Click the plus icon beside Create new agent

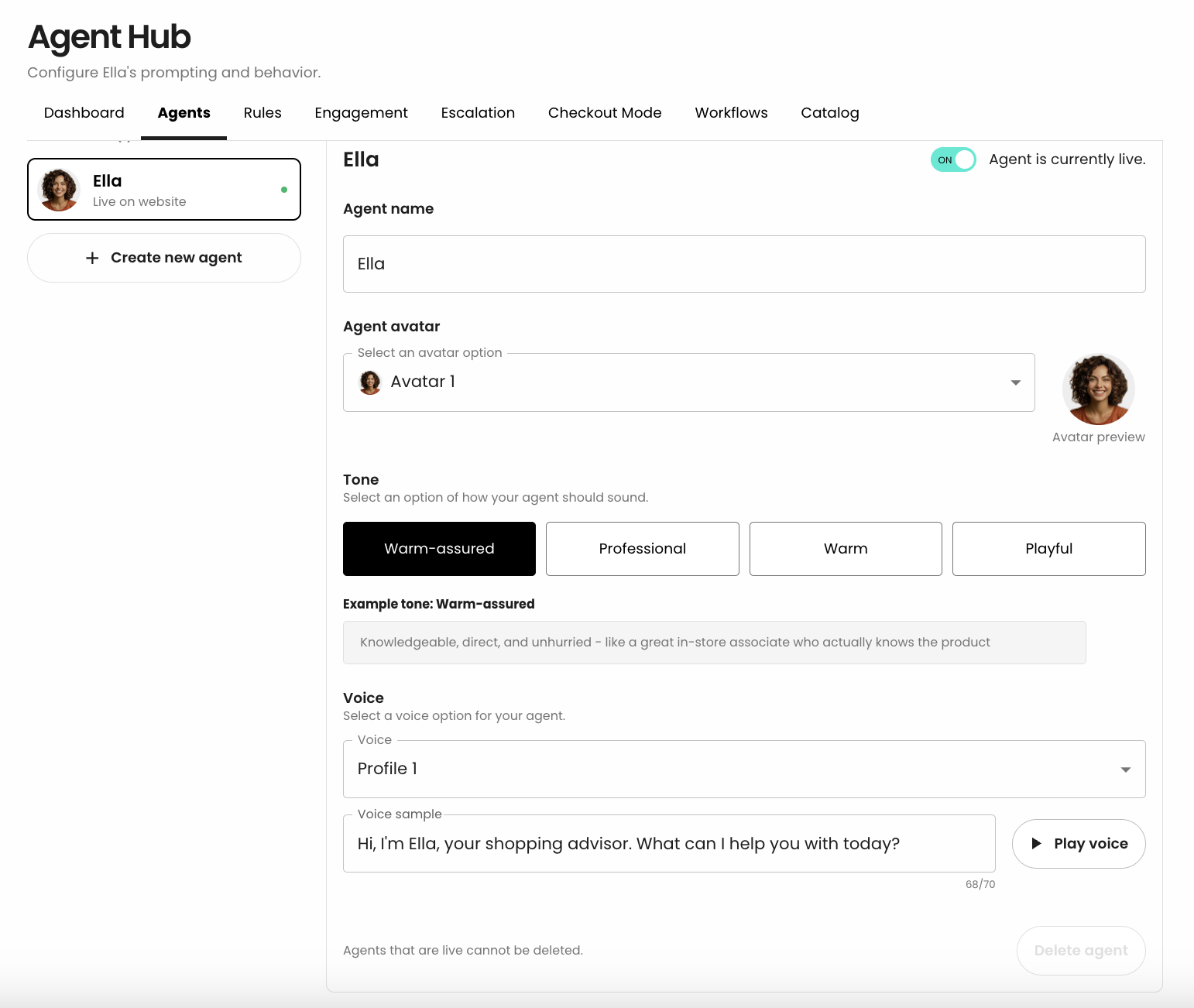tap(92, 258)
